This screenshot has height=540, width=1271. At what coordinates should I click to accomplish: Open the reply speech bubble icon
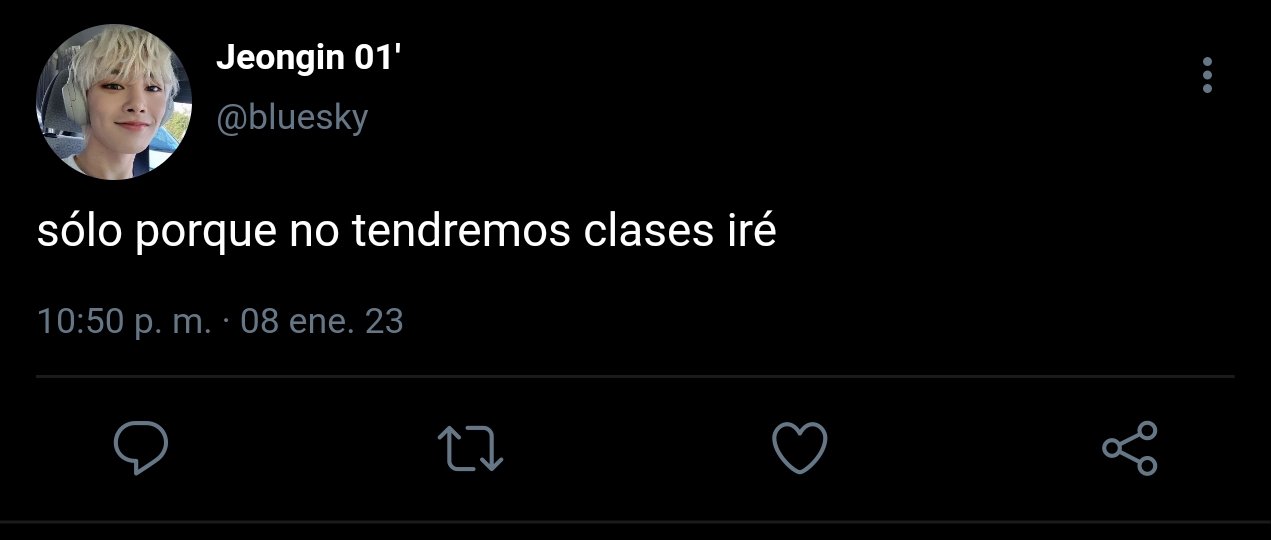(x=140, y=448)
